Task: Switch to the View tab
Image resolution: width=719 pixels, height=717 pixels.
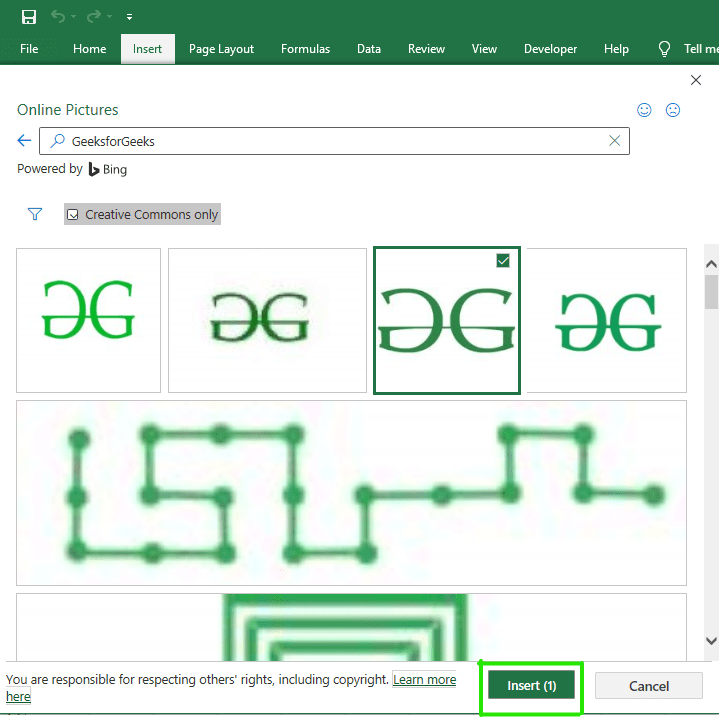Action: [484, 49]
